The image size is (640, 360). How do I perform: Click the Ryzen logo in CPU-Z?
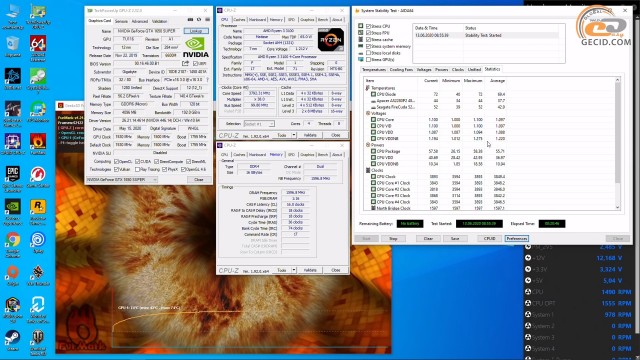(331, 40)
